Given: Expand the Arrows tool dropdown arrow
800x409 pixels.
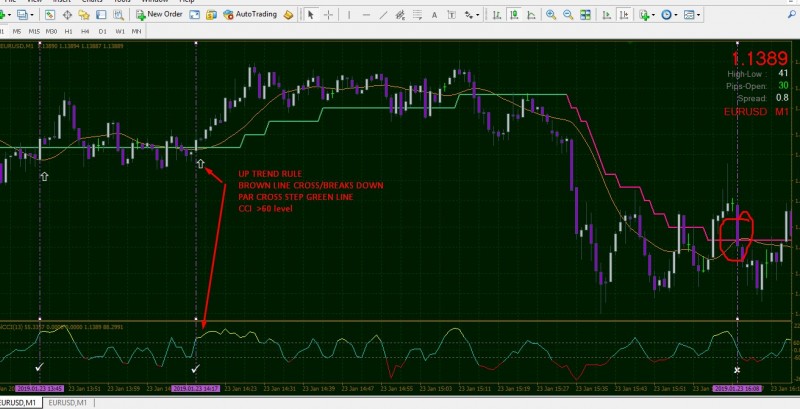Looking at the screenshot, I should click(x=478, y=15).
